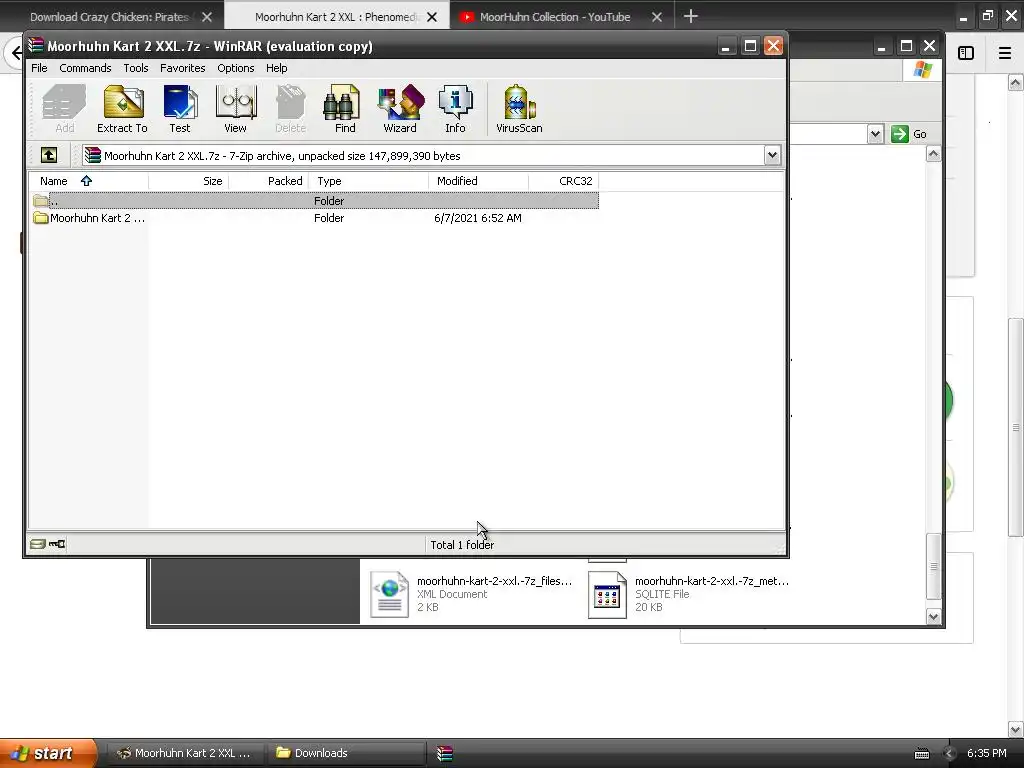Click the Extract To toolbar icon
This screenshot has width=1024, height=768.
pyautogui.click(x=122, y=109)
